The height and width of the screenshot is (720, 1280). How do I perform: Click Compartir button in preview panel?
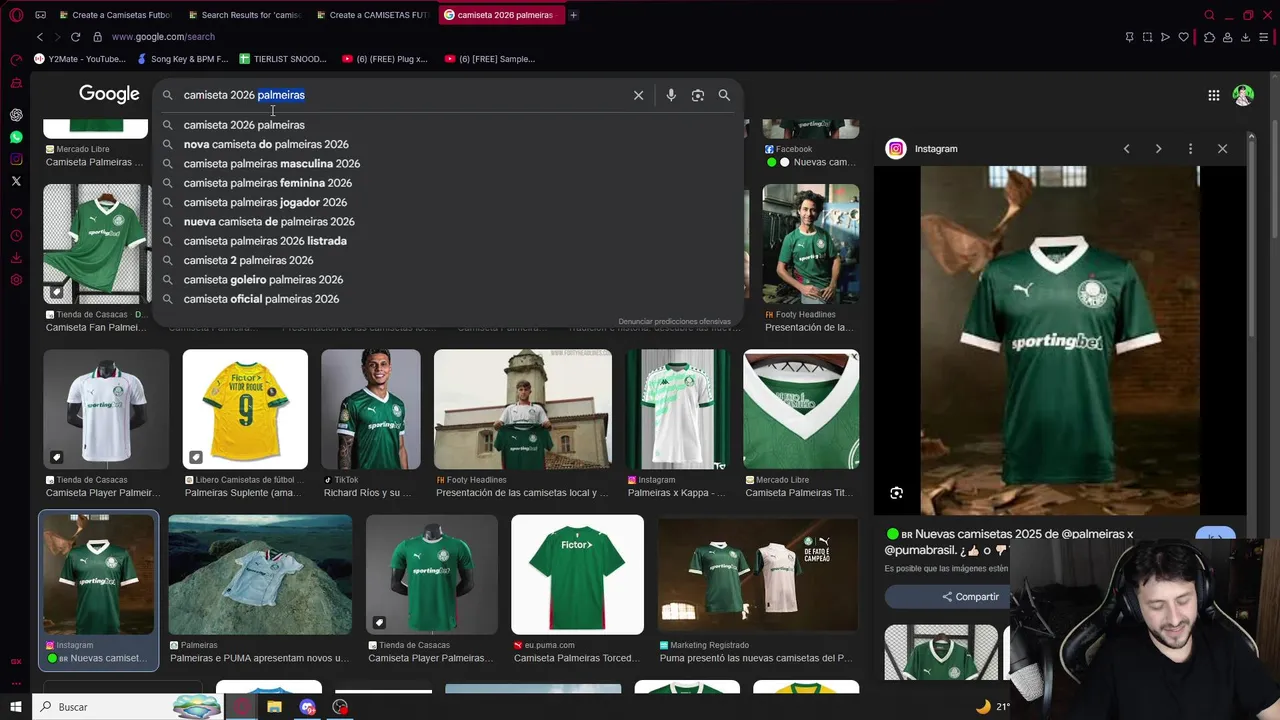[x=970, y=597]
